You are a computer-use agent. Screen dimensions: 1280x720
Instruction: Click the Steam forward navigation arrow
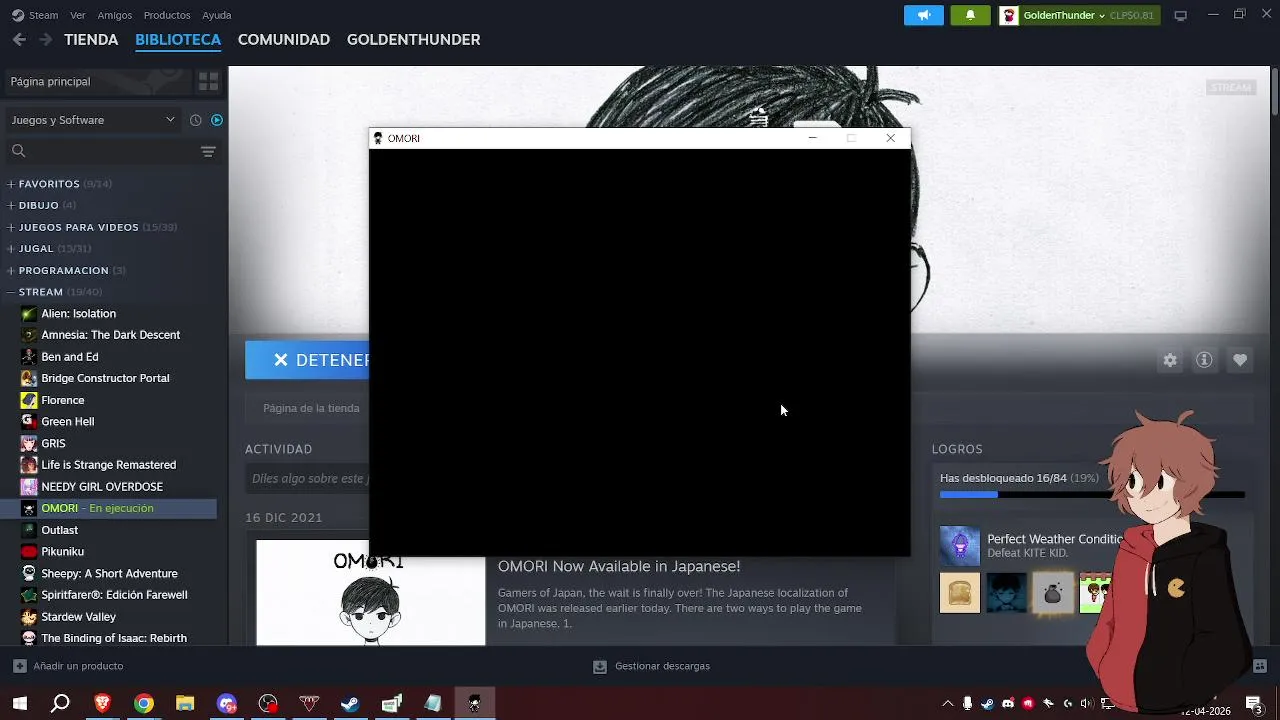pos(45,40)
